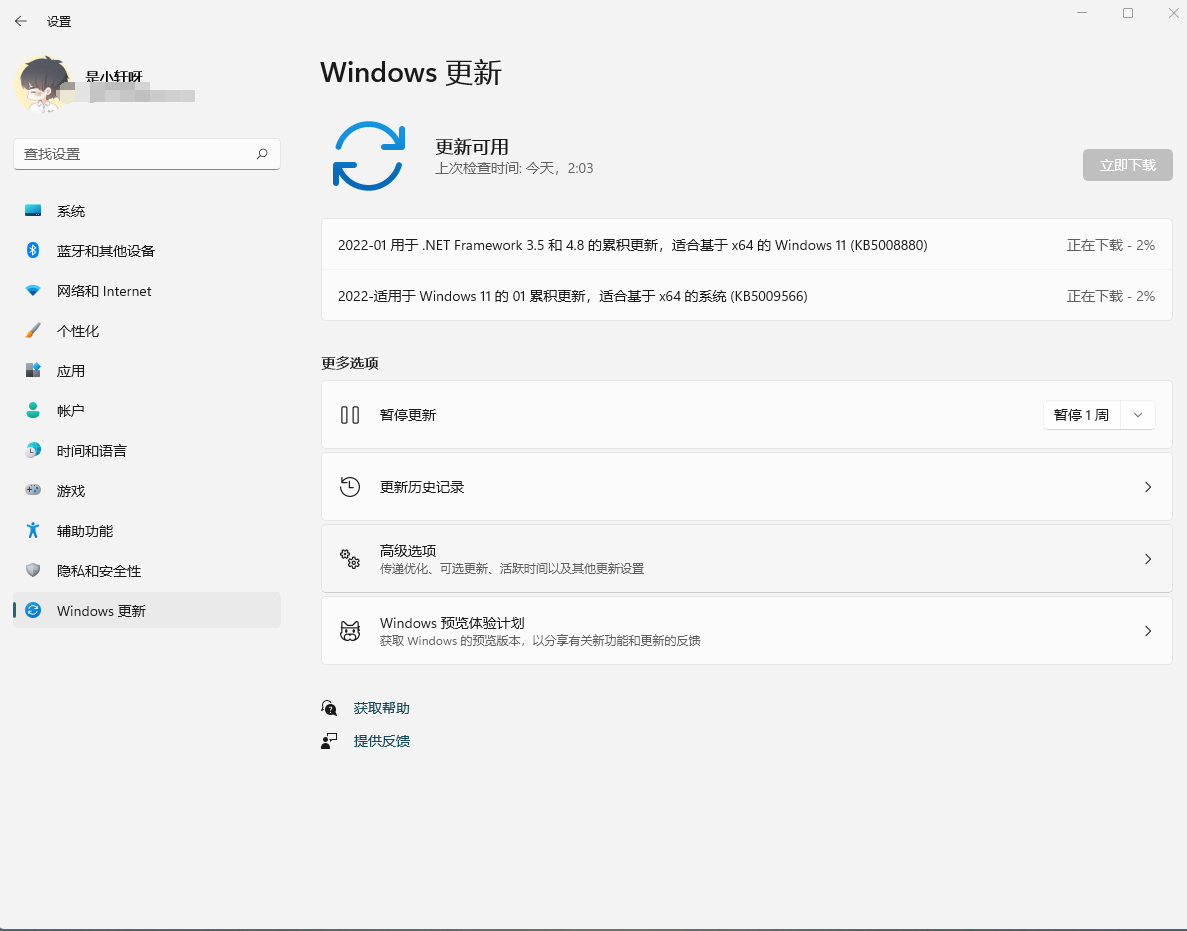Expand the 高级选项 row
1187x931 pixels.
(x=1147, y=559)
